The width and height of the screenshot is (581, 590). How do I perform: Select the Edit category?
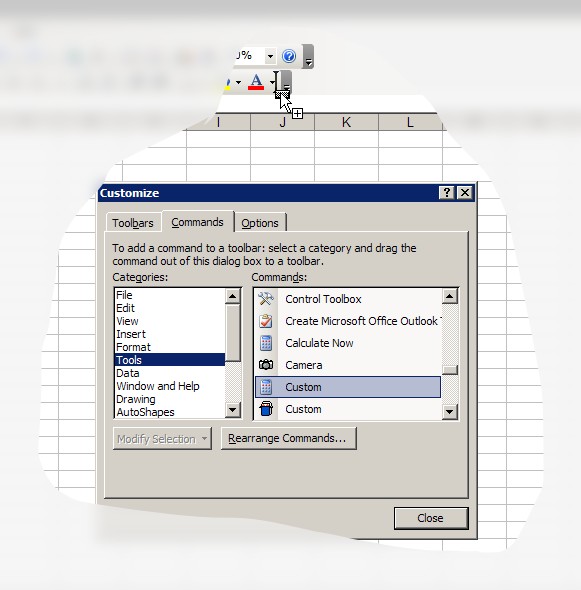170,308
